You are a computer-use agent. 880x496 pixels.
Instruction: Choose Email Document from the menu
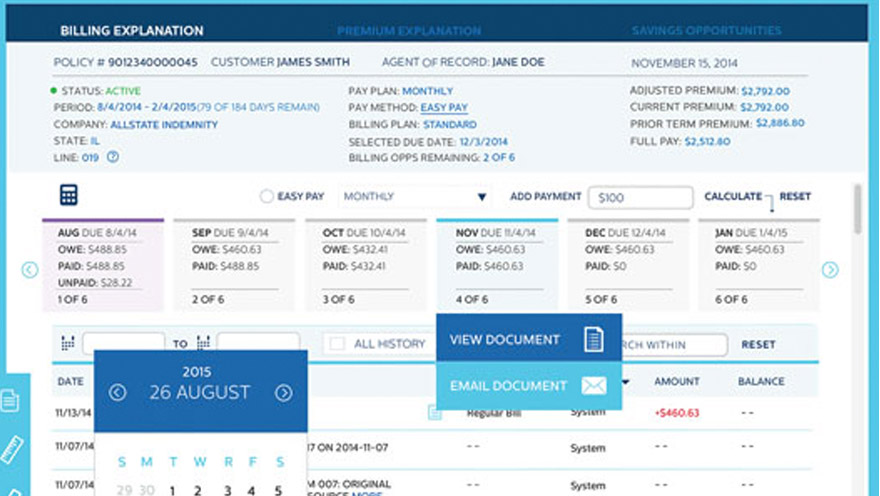pos(527,386)
